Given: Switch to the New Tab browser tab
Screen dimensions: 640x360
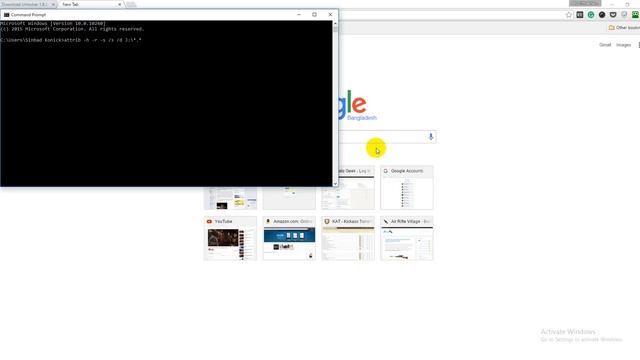Looking at the screenshot, I should coord(90,4).
